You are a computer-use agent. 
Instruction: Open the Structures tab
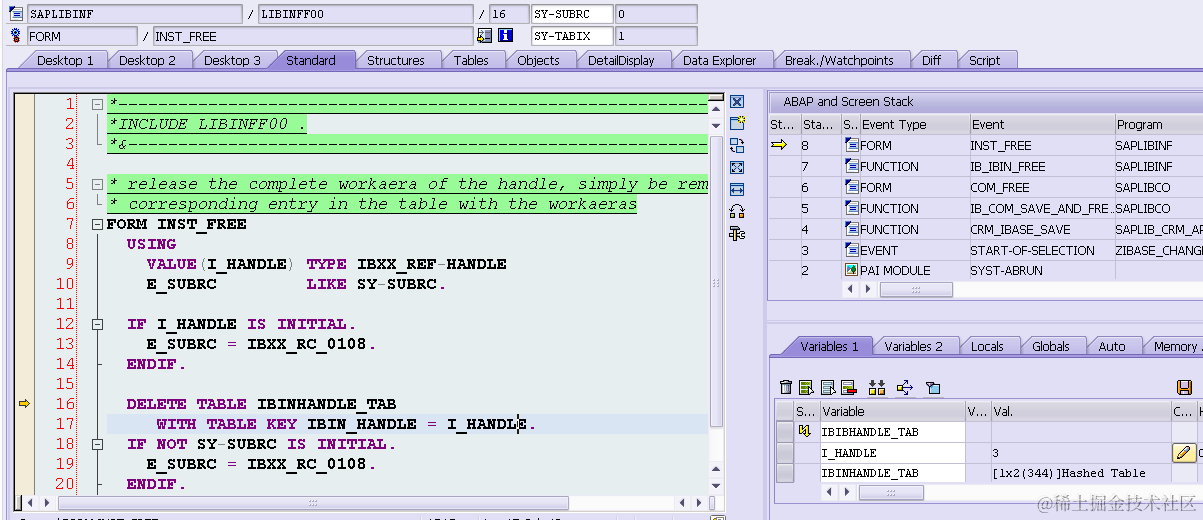[395, 60]
